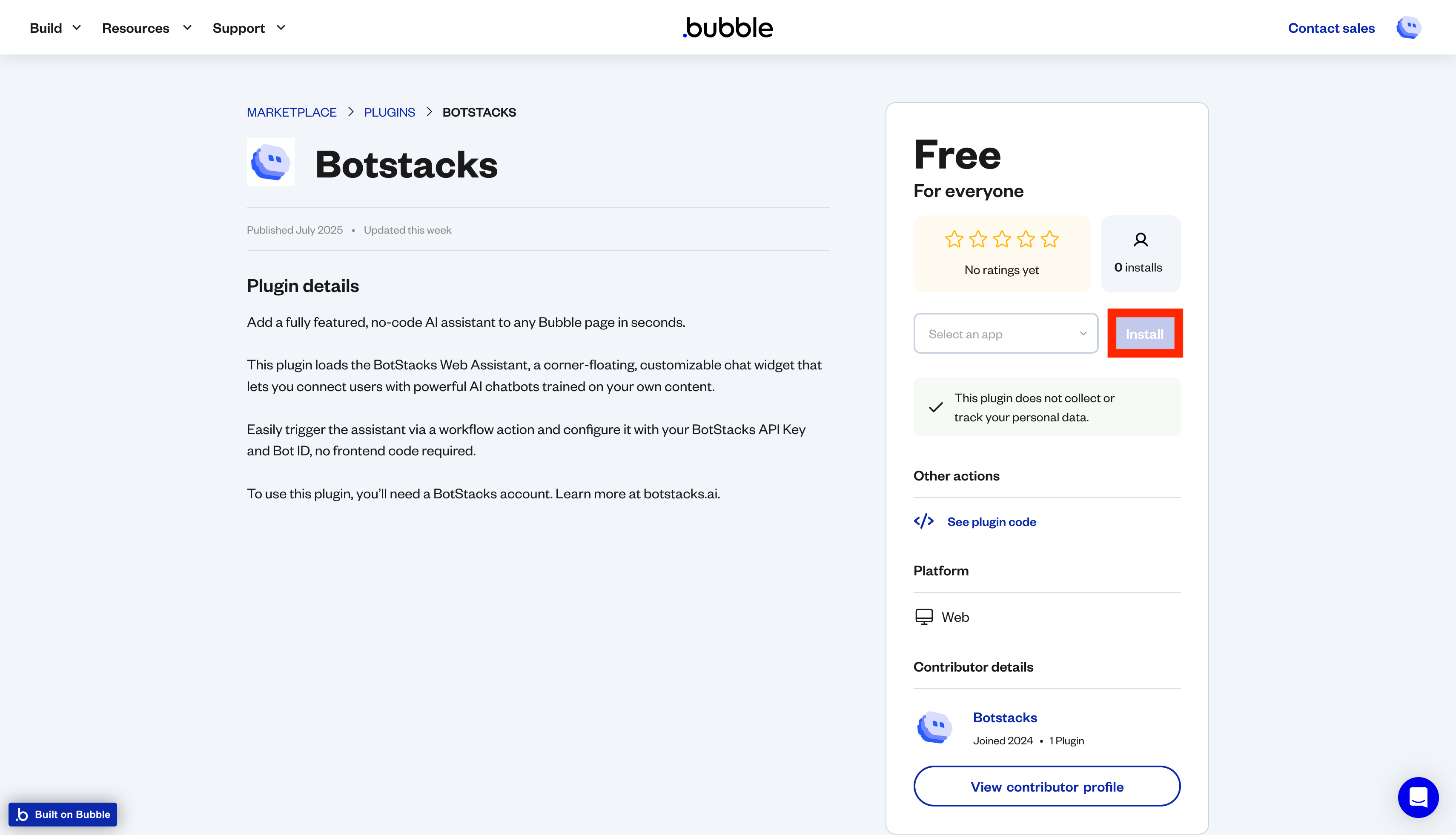
Task: Expand the Resources menu
Action: click(146, 28)
